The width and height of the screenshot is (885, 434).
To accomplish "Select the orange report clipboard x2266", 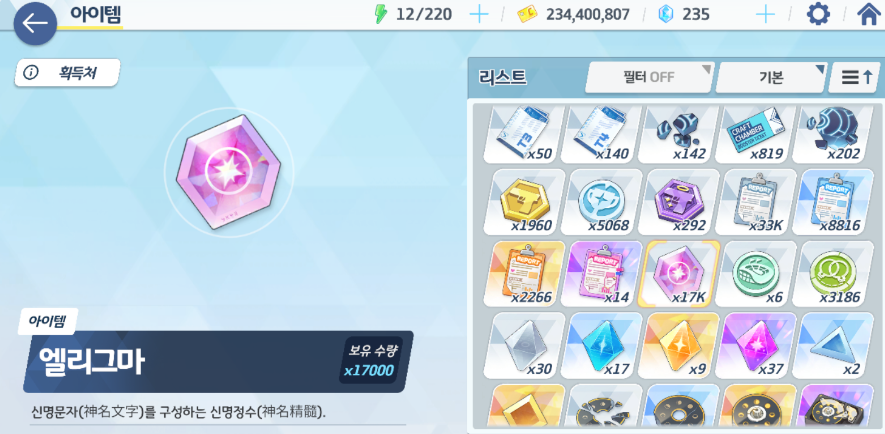I will click(x=524, y=274).
